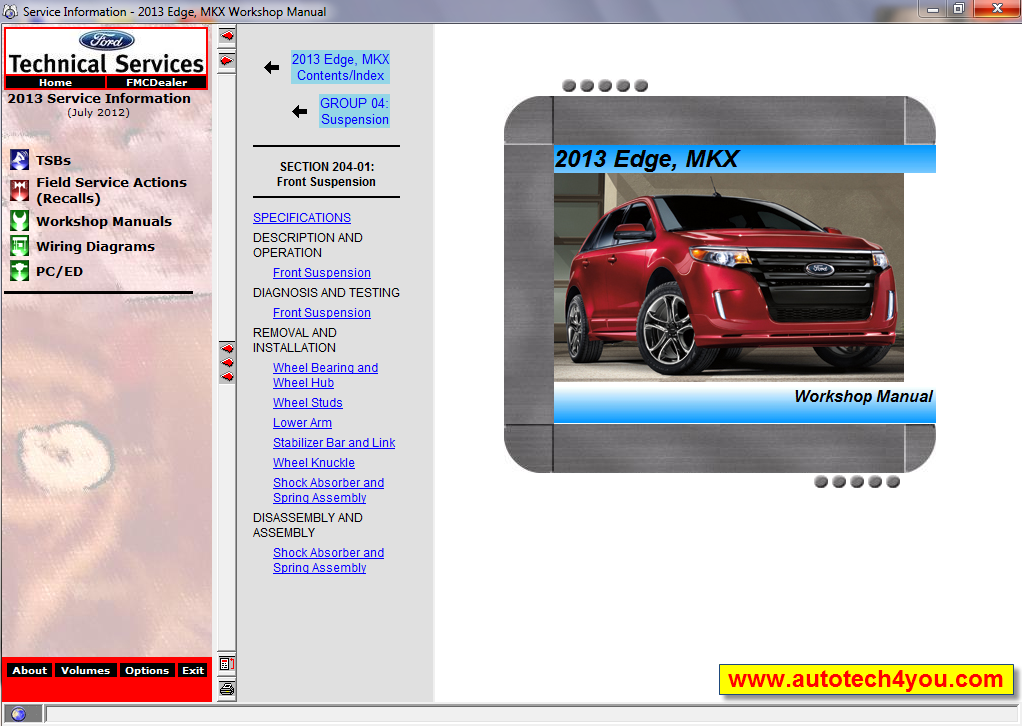Click the 'Workshop Manual' cover caption
The image size is (1022, 726).
coord(863,396)
